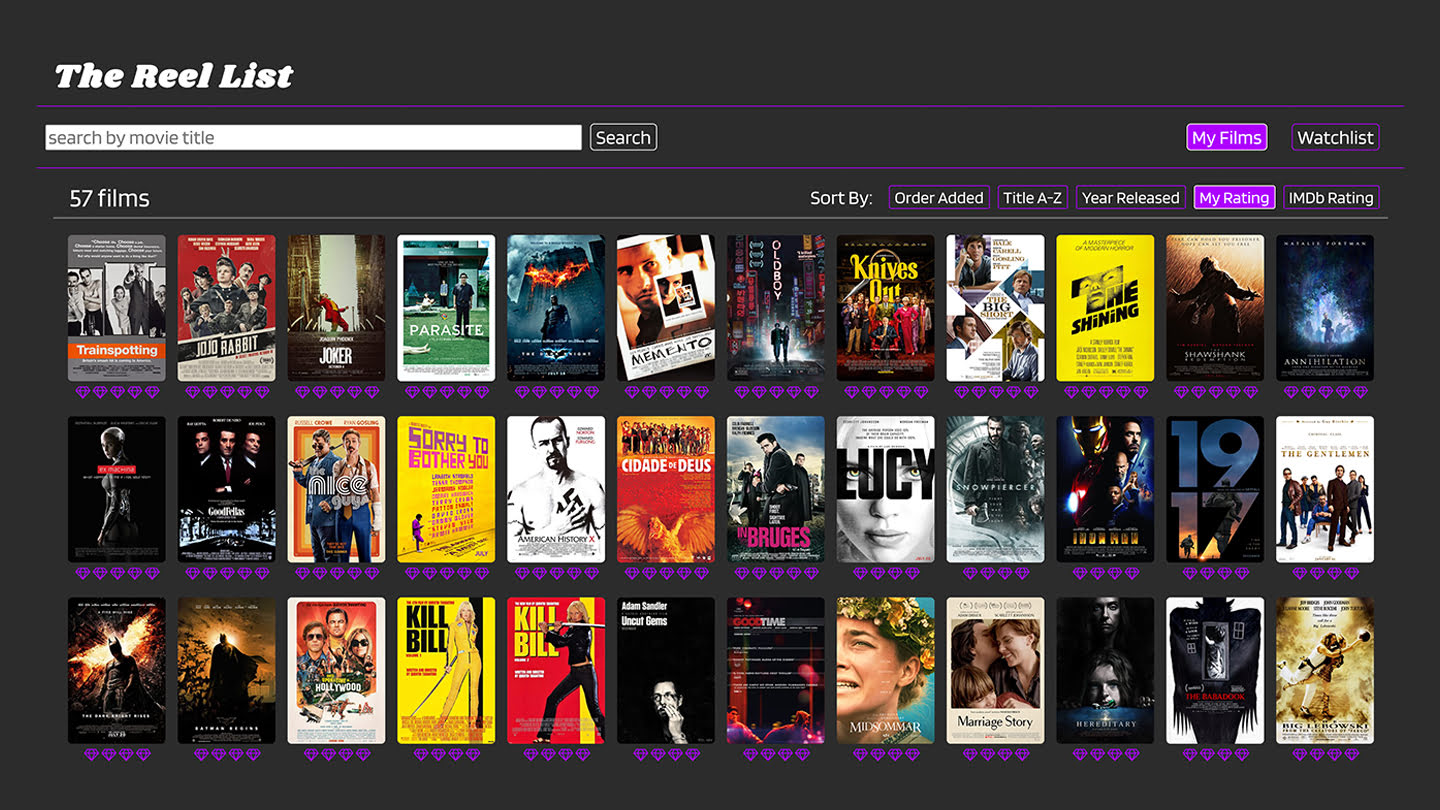Screen dimensions: 1440x810
Task: Open the Batman Begins poster
Action: (x=227, y=671)
